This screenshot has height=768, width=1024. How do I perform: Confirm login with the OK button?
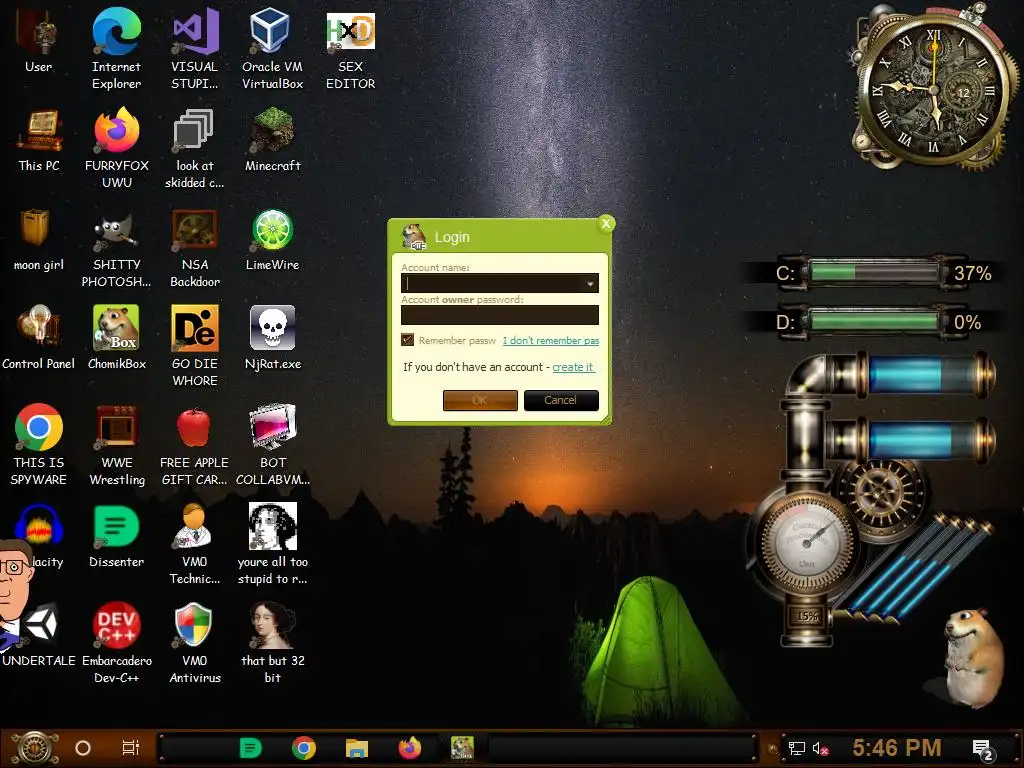click(x=480, y=400)
